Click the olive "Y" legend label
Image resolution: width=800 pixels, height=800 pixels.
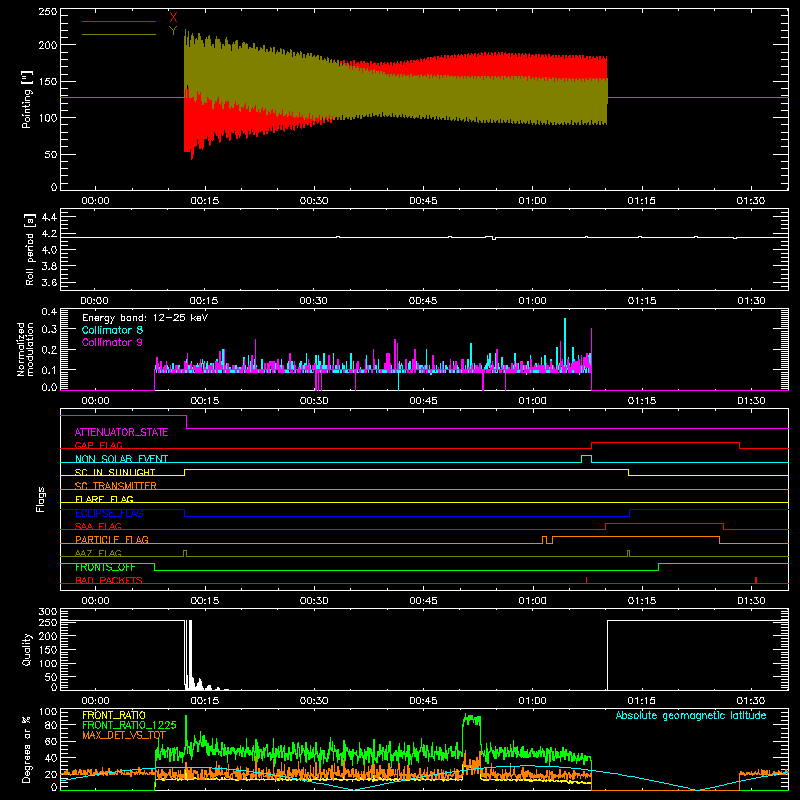[173, 31]
